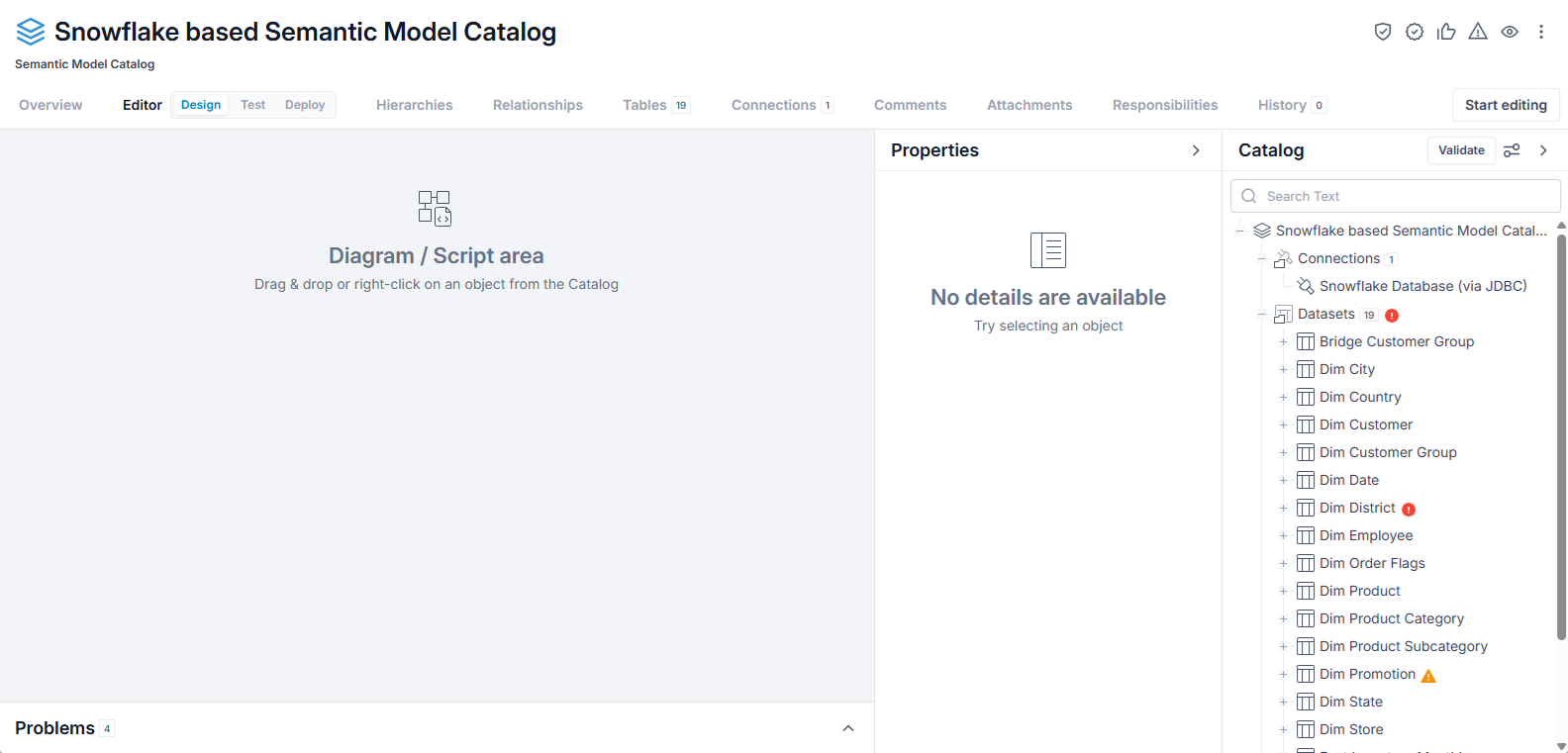Screen dimensions: 1568x753
Task: Collapse the Properties panel with its chevron
Action: 1196,150
